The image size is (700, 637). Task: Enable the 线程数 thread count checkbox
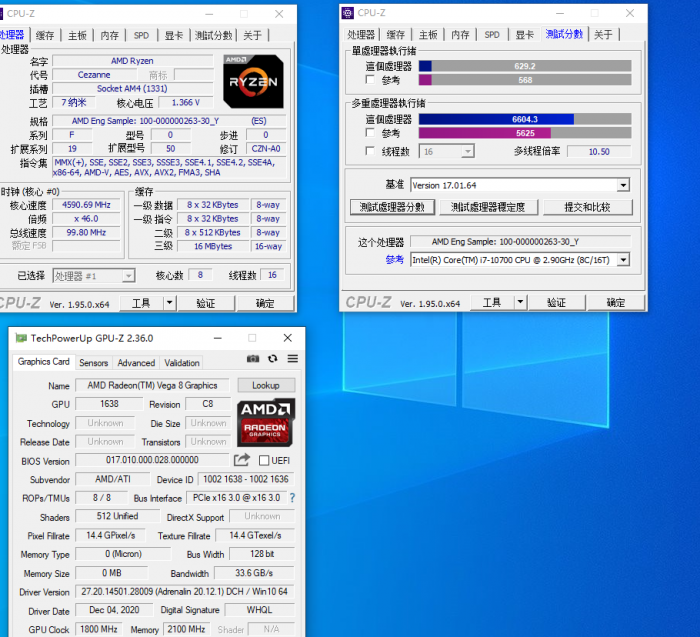tap(371, 152)
